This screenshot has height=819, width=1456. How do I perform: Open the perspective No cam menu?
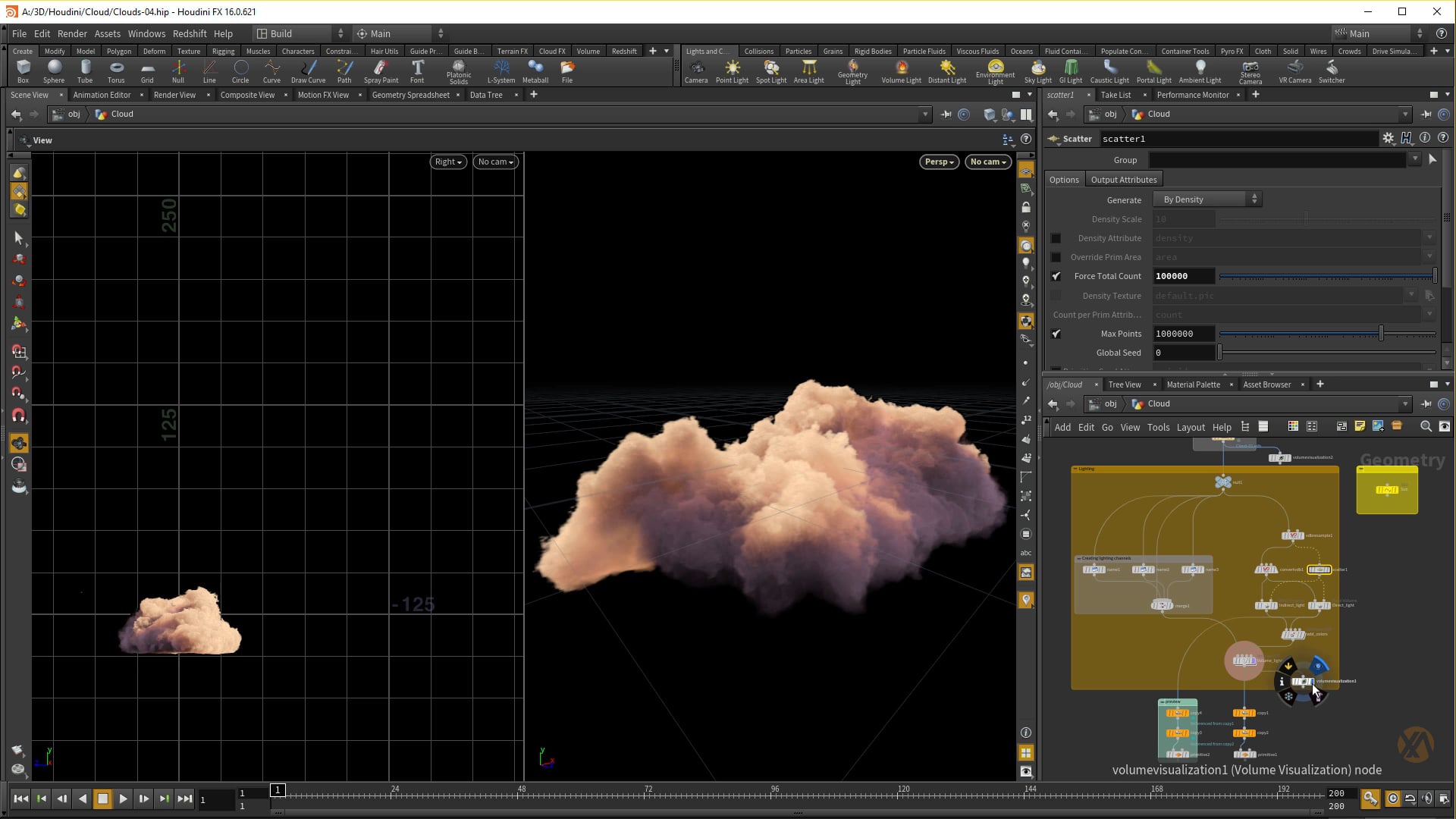988,162
